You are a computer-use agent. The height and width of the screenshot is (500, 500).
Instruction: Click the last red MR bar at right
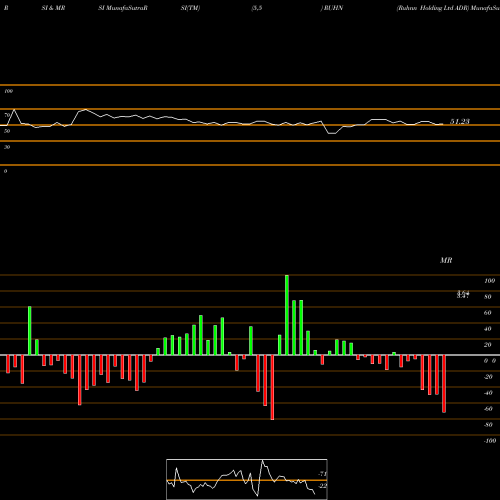pos(444,384)
